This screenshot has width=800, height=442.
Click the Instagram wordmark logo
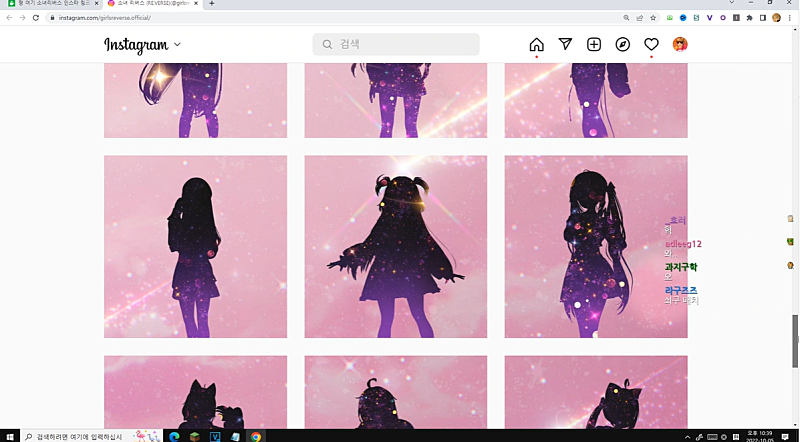pyautogui.click(x=136, y=45)
